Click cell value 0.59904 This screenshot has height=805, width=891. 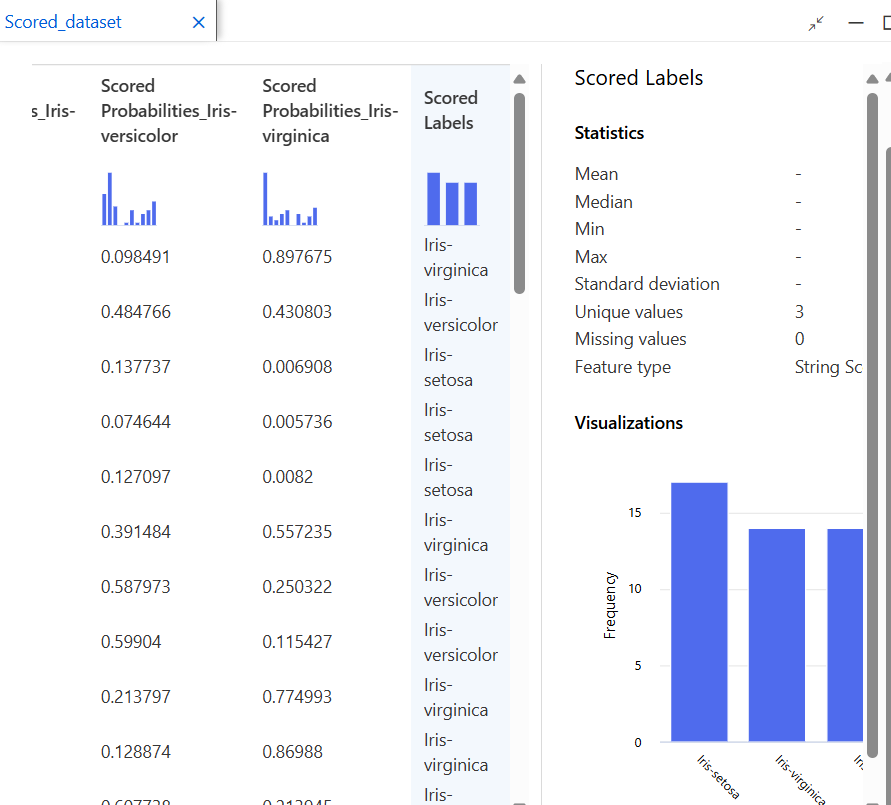131,642
